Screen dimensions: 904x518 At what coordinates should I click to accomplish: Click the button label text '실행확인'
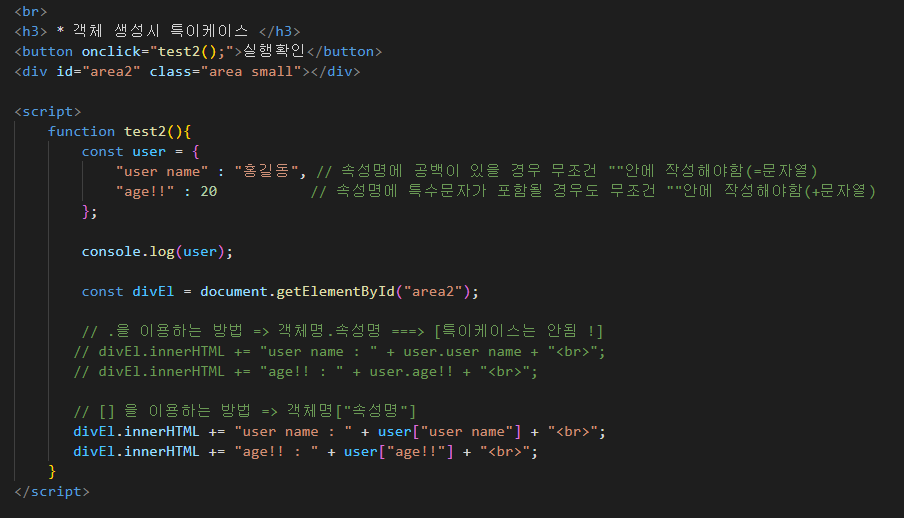pos(273,51)
